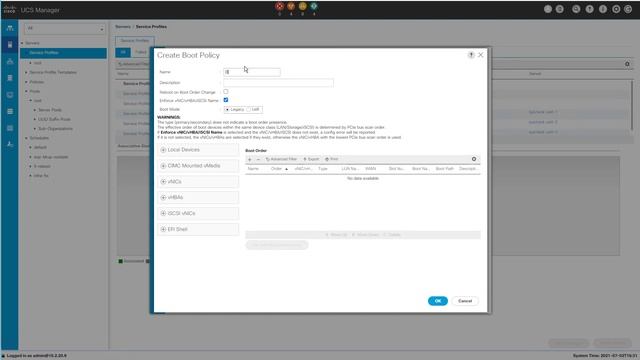This screenshot has height=360, width=640.
Task: Click the warnings teal status icon
Action: click(x=314, y=6)
